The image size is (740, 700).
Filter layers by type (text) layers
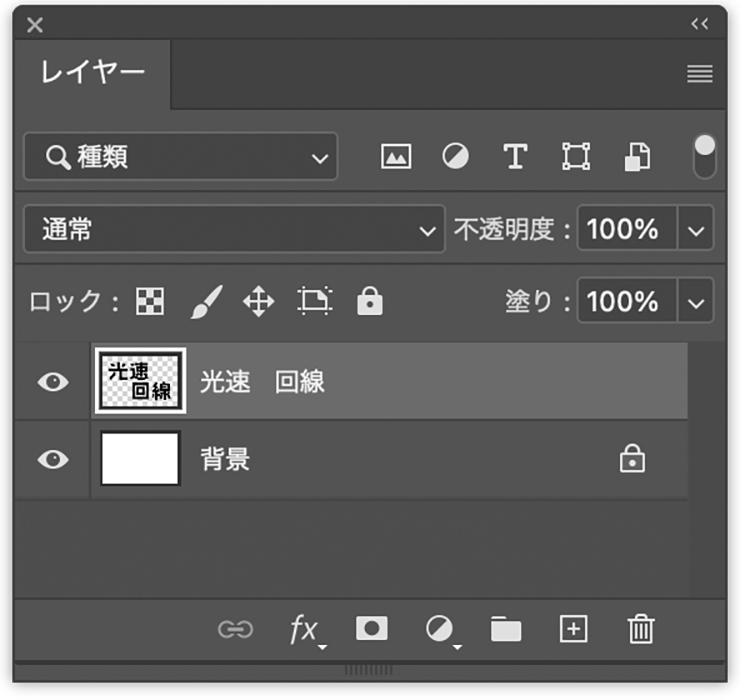point(515,157)
